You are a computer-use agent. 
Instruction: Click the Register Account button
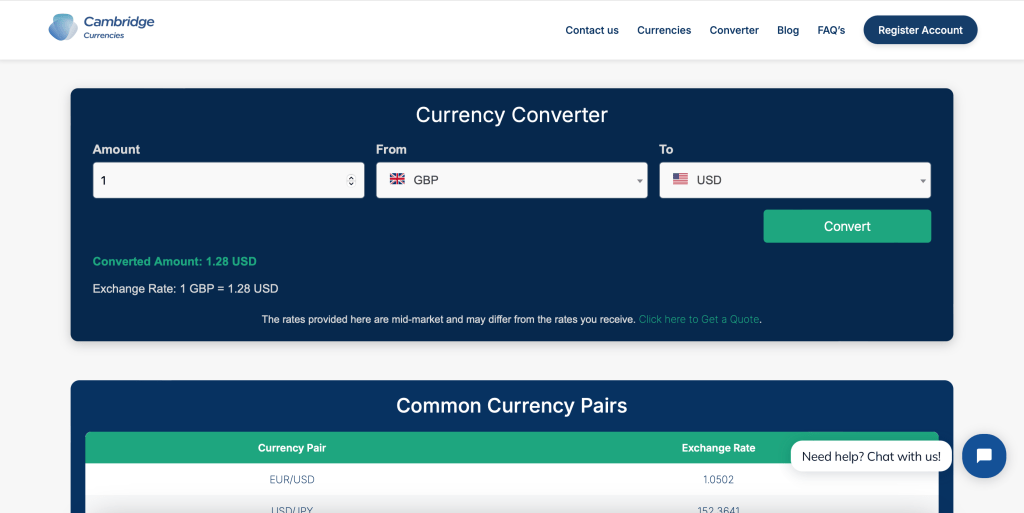pos(920,30)
